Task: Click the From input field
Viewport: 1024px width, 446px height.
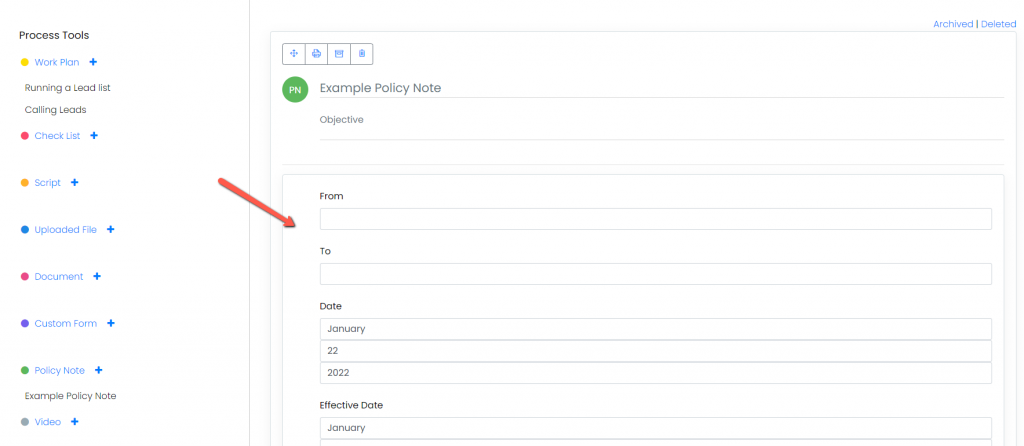Action: [x=656, y=219]
